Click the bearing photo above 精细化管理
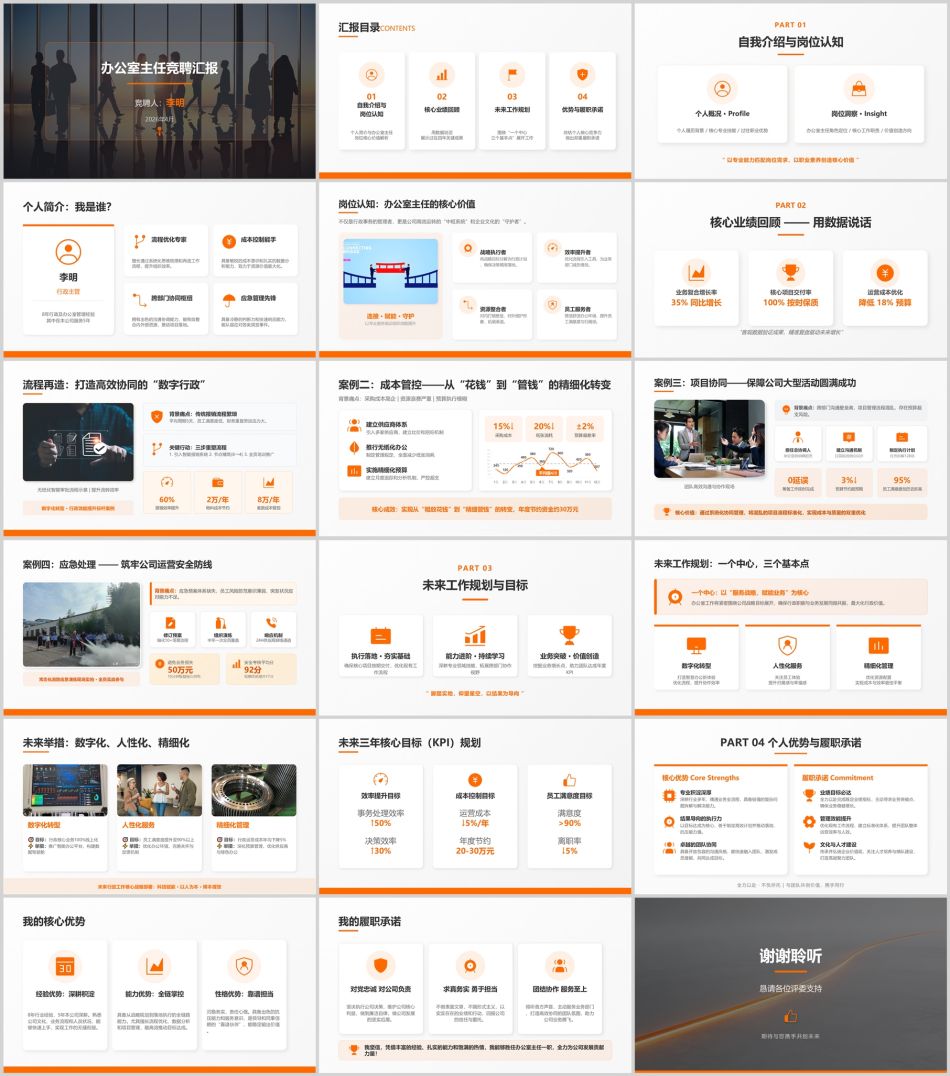Viewport: 950px width, 1076px height. click(253, 790)
